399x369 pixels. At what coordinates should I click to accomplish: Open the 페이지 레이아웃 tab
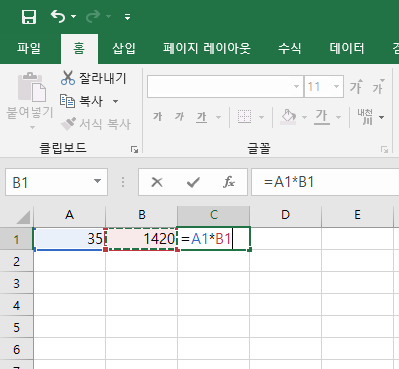point(207,48)
